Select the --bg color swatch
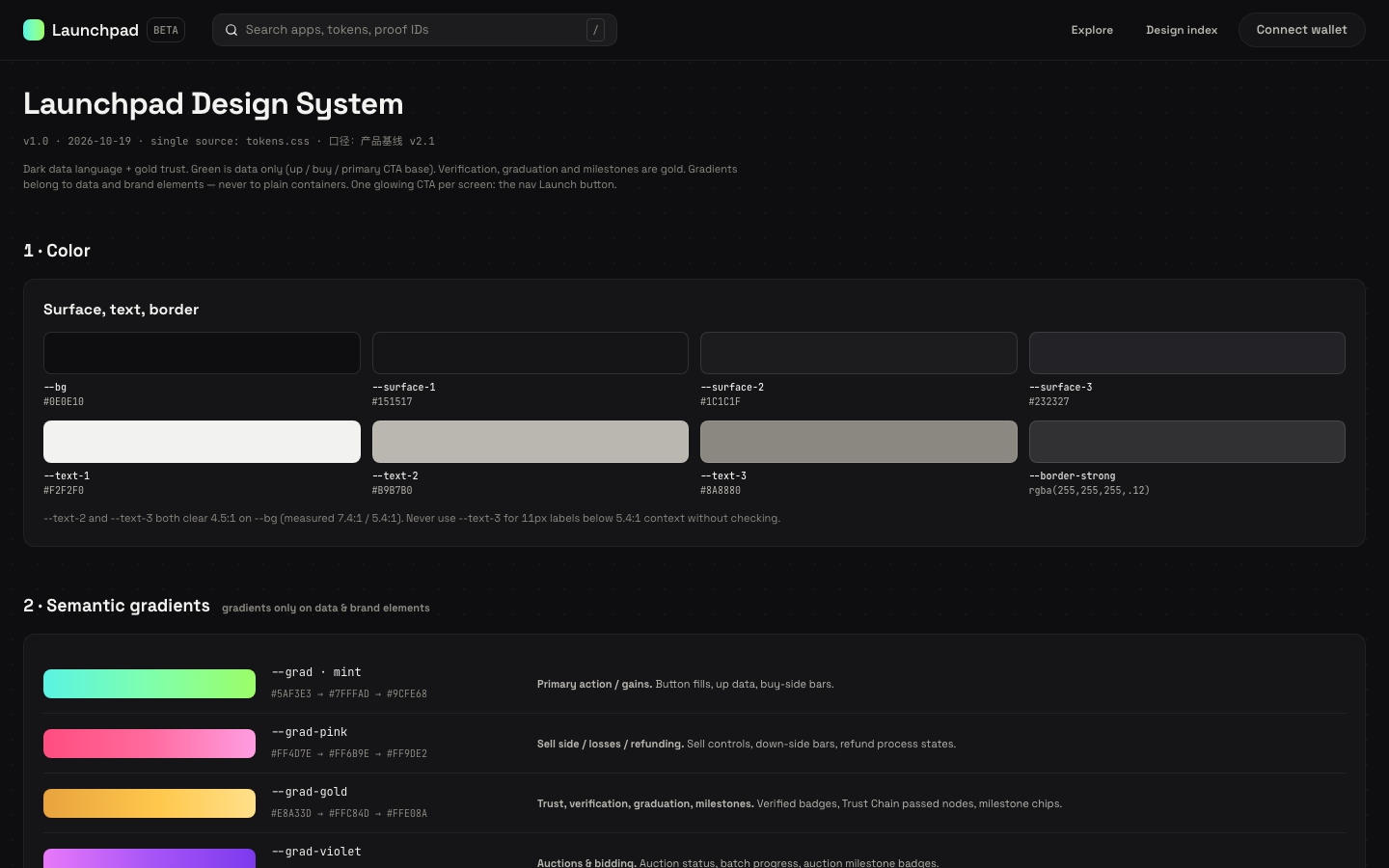Image resolution: width=1389 pixels, height=868 pixels. click(x=202, y=353)
